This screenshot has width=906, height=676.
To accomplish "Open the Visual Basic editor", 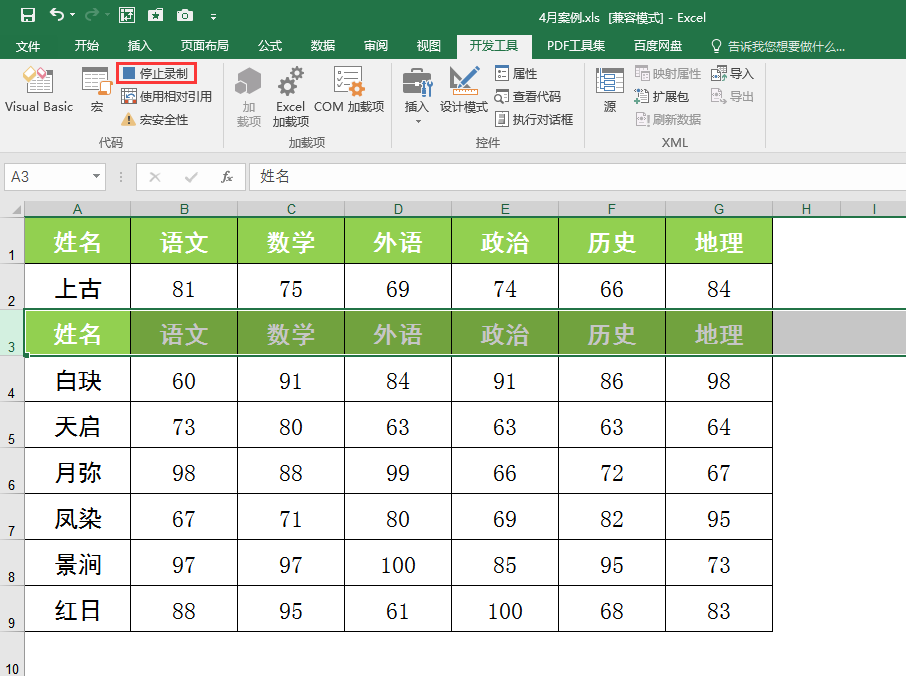I will click(x=39, y=90).
